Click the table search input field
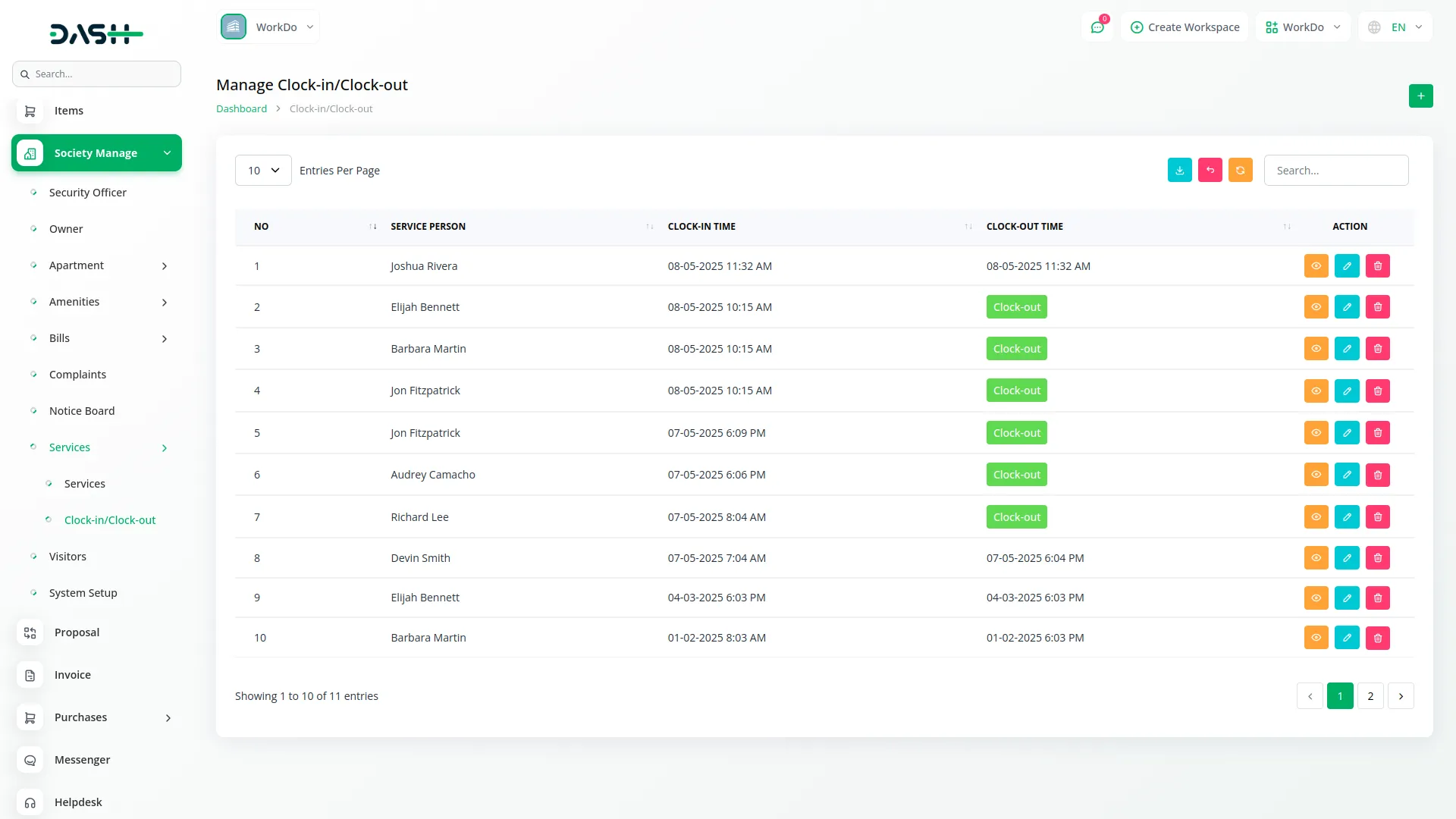Screen dimensions: 1456x819 (1335, 171)
